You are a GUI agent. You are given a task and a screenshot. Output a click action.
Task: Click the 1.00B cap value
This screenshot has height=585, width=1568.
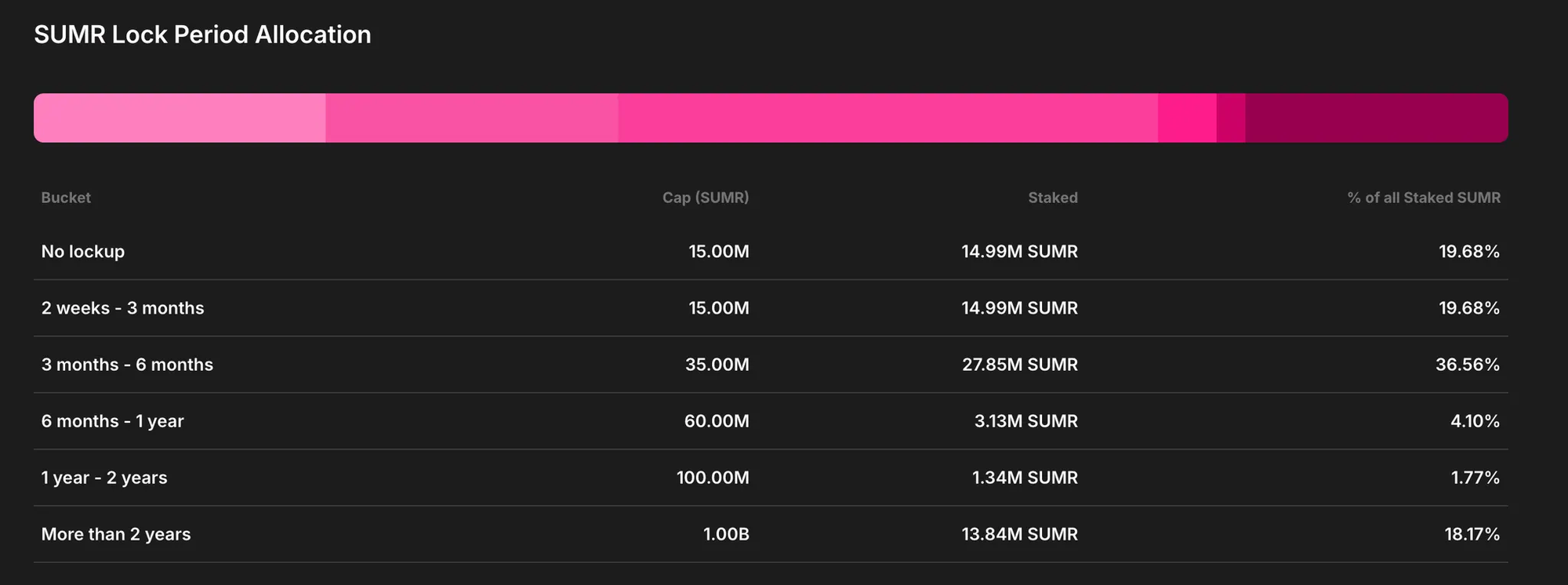(725, 534)
